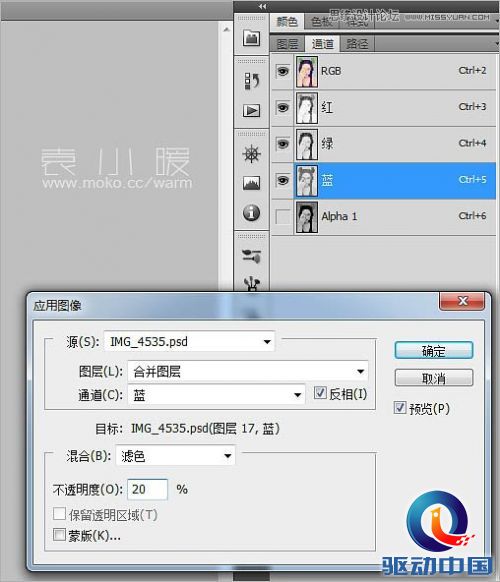Show the Alpha 1 channel visibility box
The width and height of the screenshot is (500, 582).
coord(283,217)
